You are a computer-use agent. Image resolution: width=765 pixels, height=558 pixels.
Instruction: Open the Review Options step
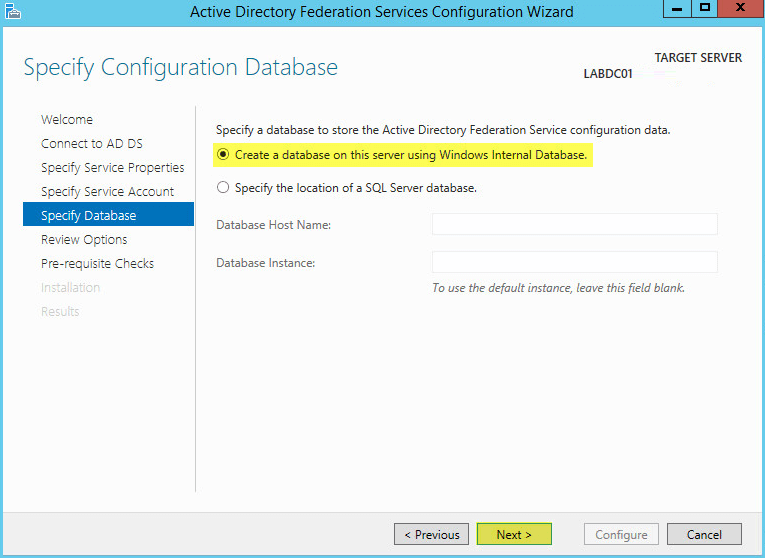click(84, 239)
